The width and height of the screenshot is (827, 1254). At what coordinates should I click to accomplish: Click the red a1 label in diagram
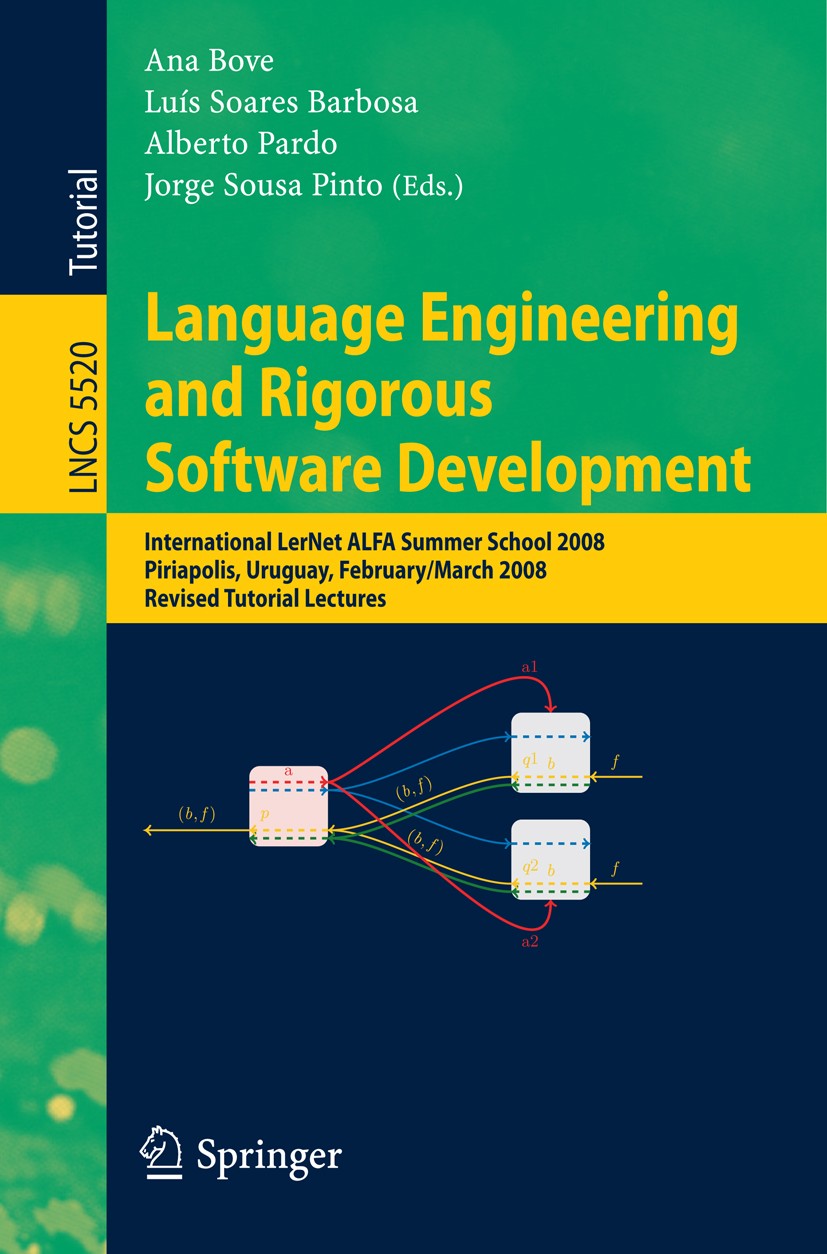click(530, 666)
